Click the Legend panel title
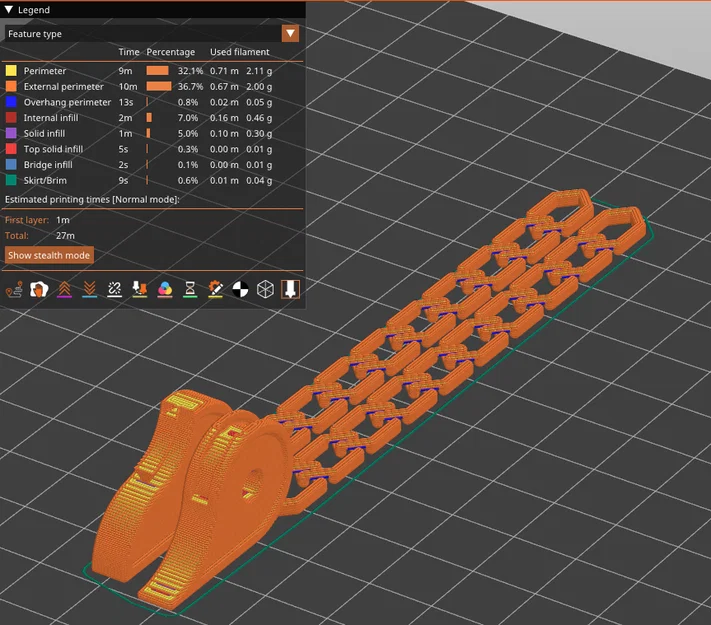This screenshot has width=711, height=625. (34, 10)
